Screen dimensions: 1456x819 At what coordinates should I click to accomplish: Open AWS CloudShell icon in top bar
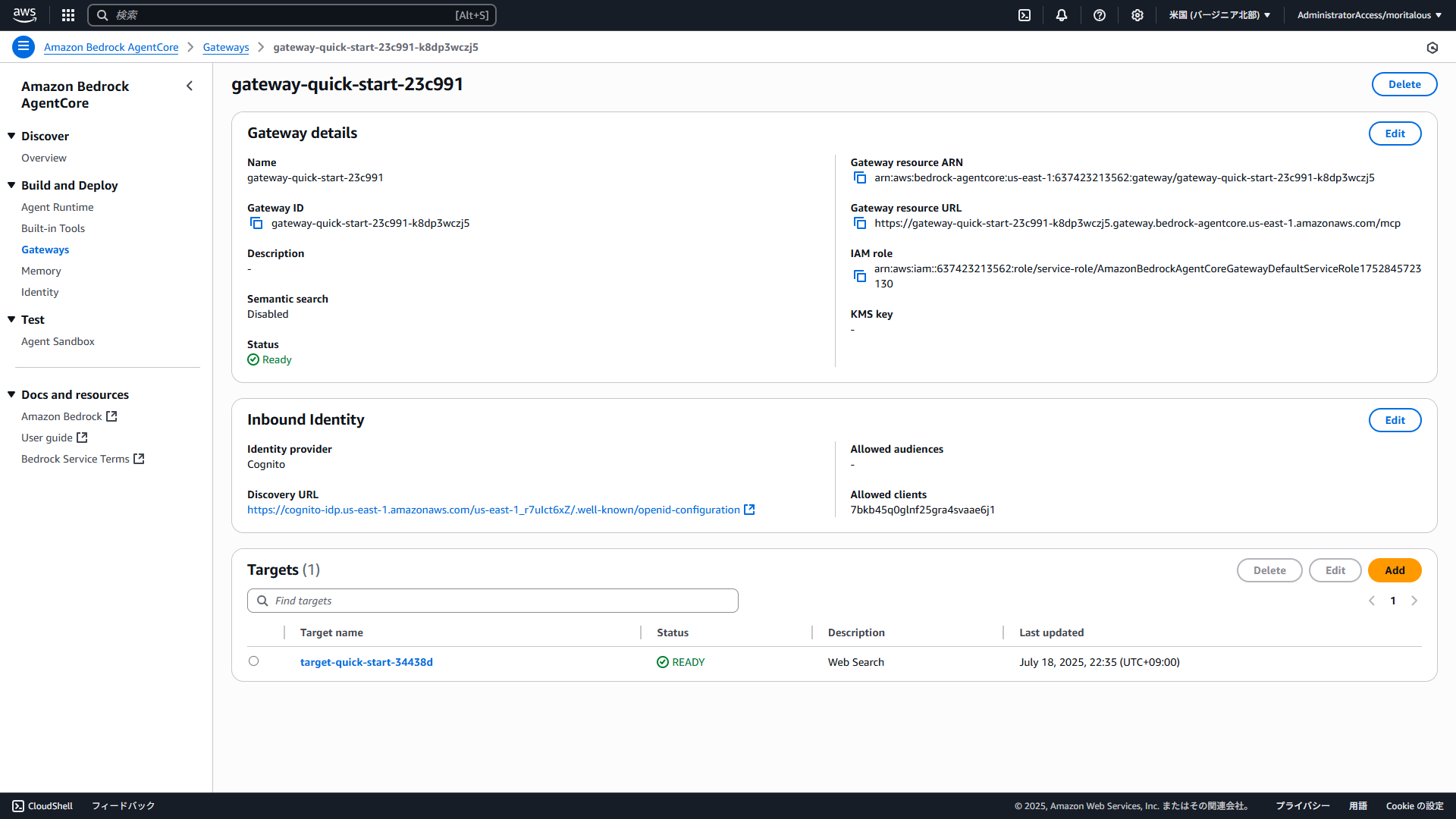click(1024, 15)
